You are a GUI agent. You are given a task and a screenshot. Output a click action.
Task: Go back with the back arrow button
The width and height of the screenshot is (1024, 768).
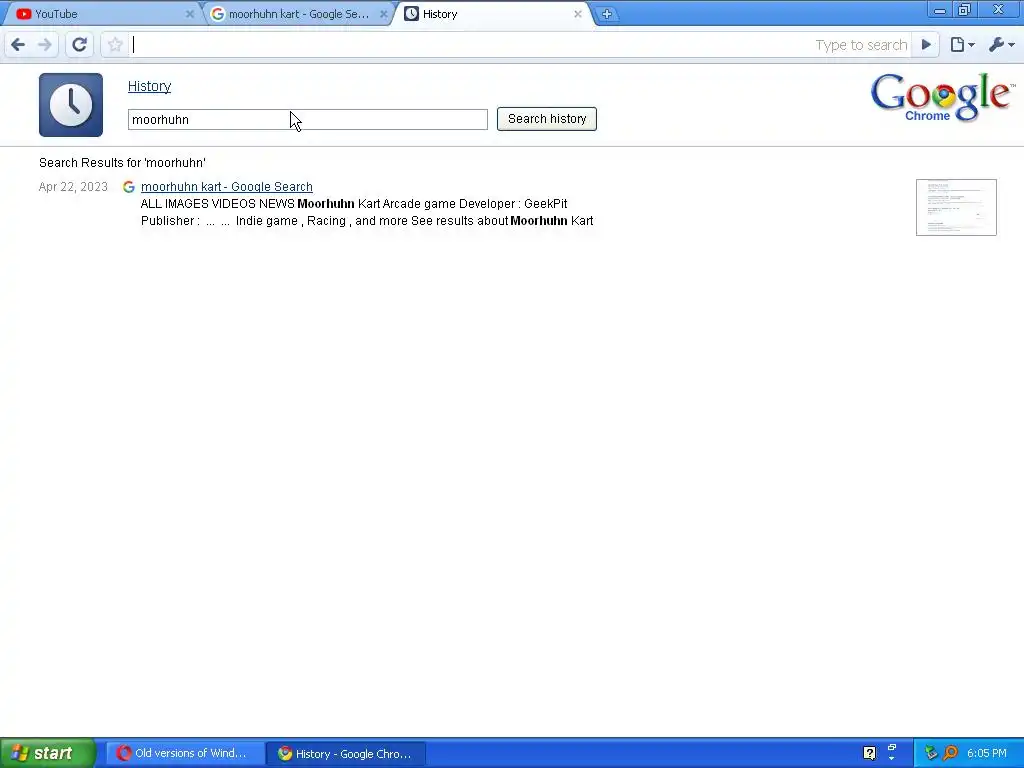[x=18, y=45]
